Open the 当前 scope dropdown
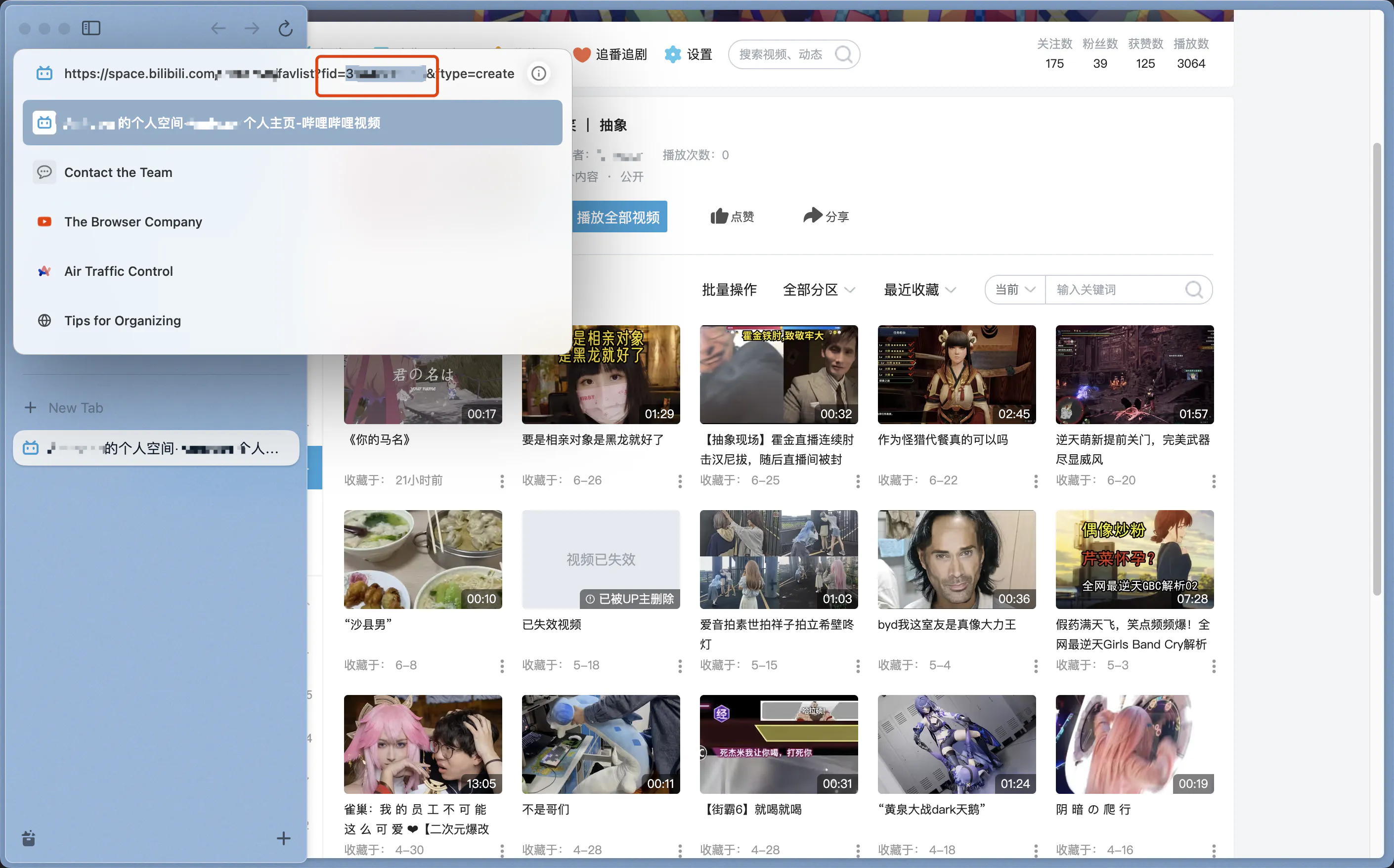 1015,290
